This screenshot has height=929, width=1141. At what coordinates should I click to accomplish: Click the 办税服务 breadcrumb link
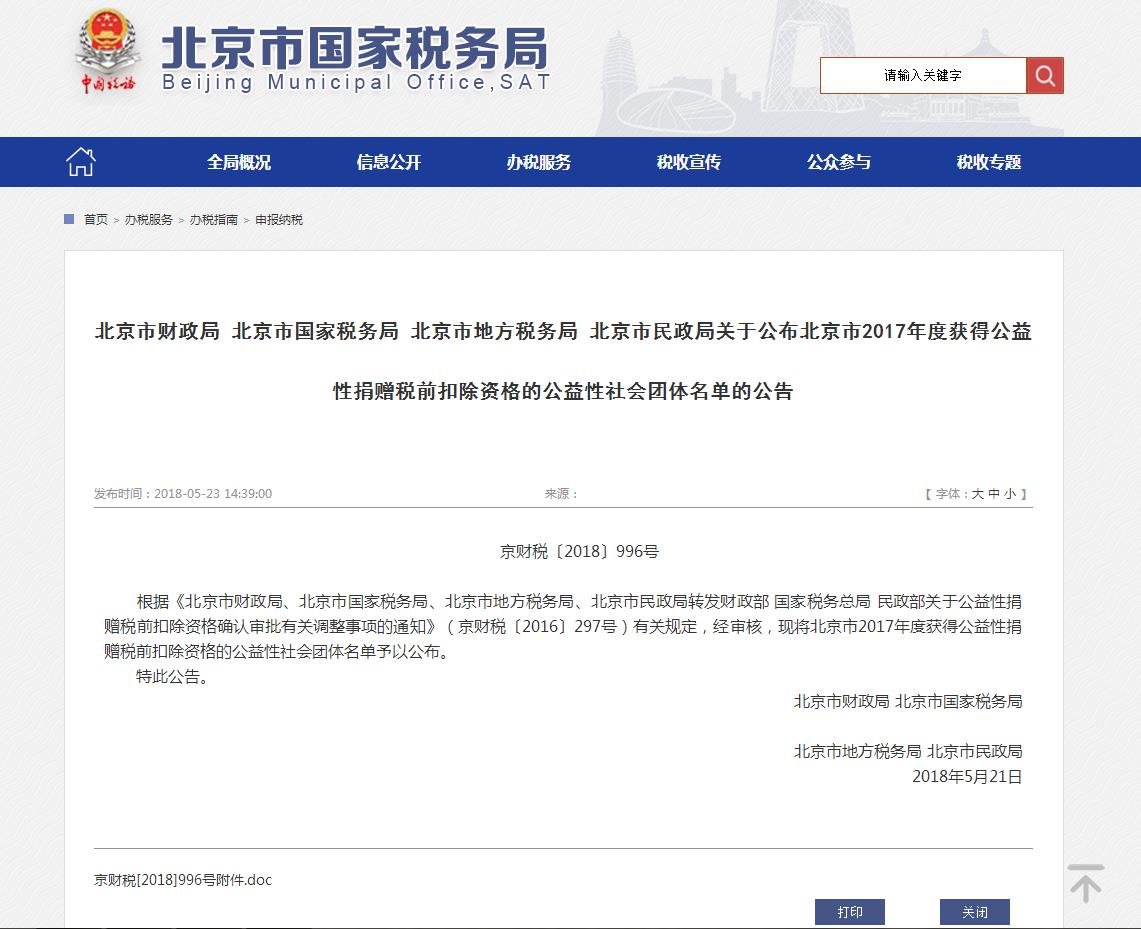[x=149, y=220]
